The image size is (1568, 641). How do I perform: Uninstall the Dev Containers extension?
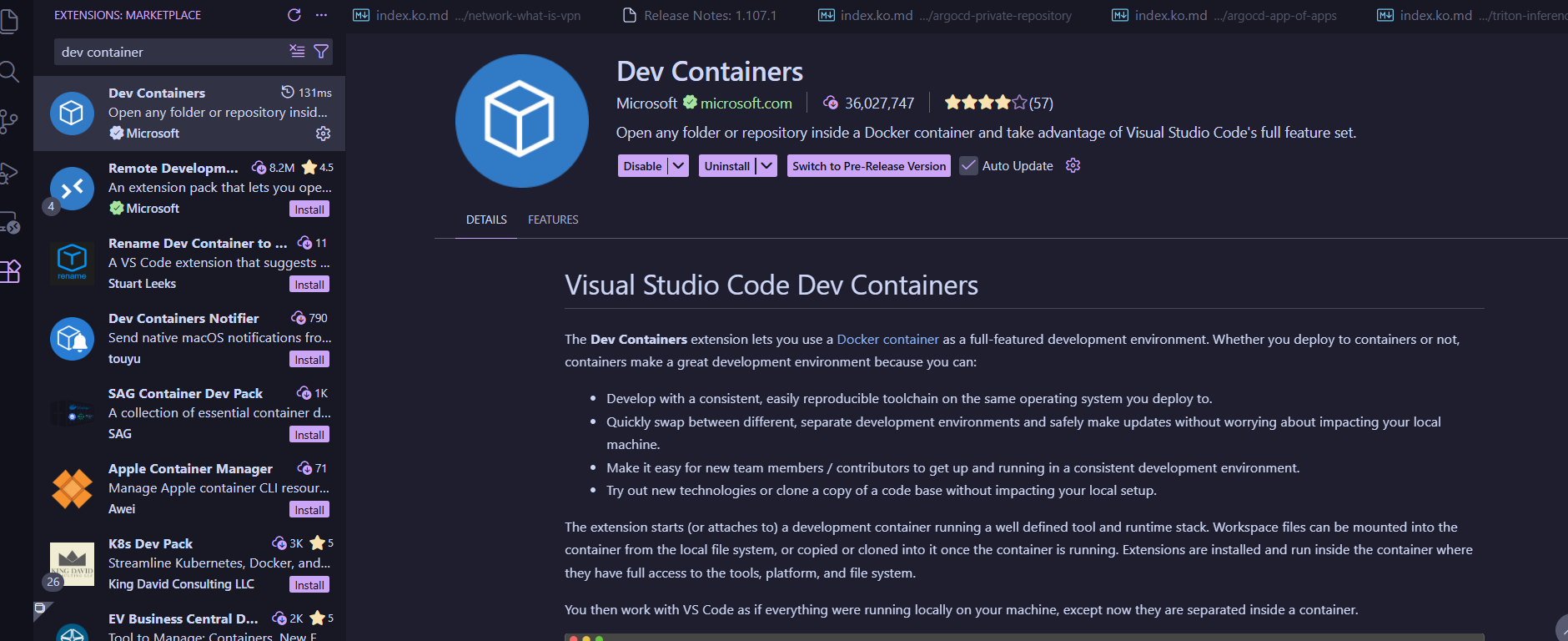(x=726, y=165)
